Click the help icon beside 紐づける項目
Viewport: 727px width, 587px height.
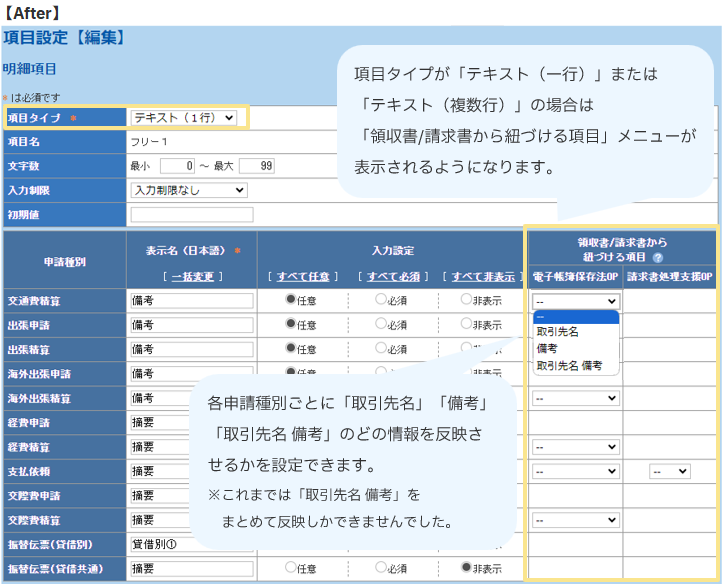click(657, 258)
